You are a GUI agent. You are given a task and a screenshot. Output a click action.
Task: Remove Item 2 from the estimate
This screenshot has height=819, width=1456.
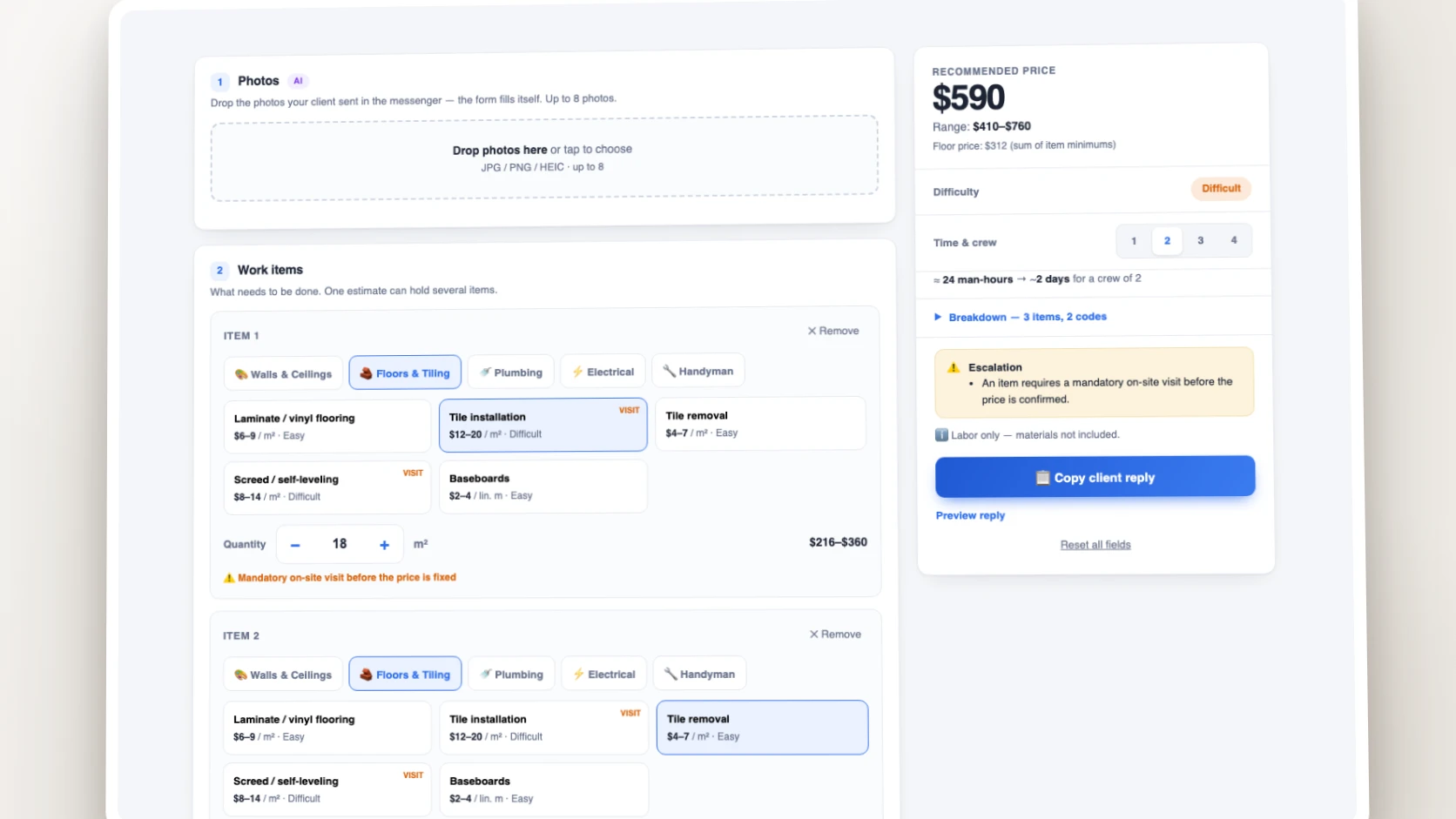[x=835, y=634]
